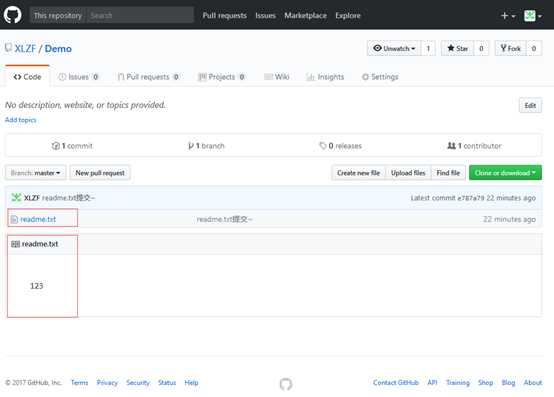554x397 pixels.
Task: Click Upload files button
Action: [408, 173]
